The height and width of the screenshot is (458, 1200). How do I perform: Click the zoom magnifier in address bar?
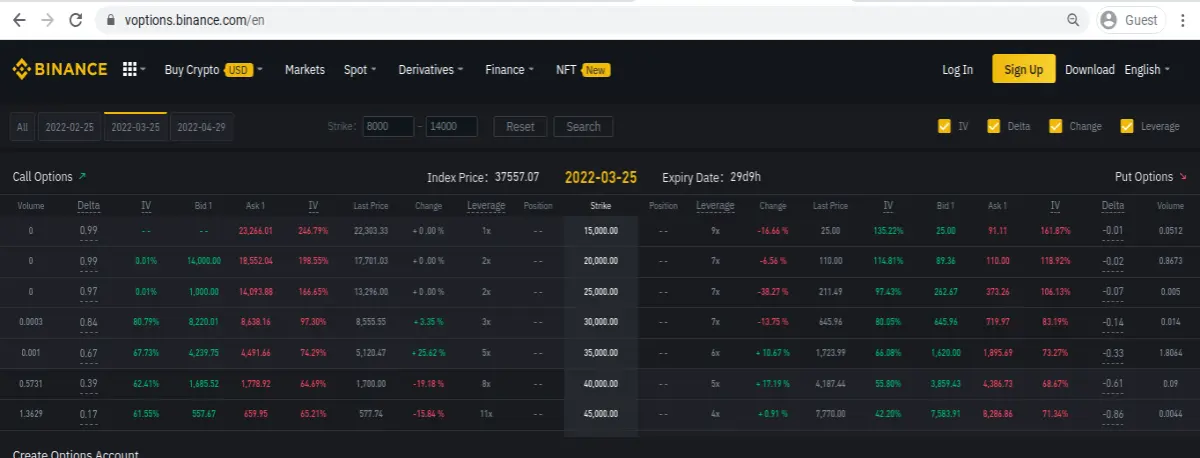point(1074,20)
